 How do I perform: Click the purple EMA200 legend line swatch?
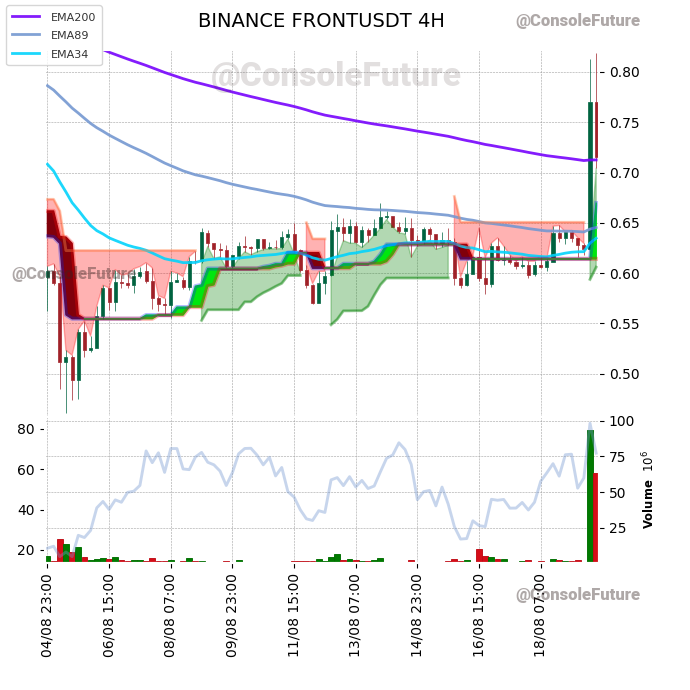[x=26, y=17]
